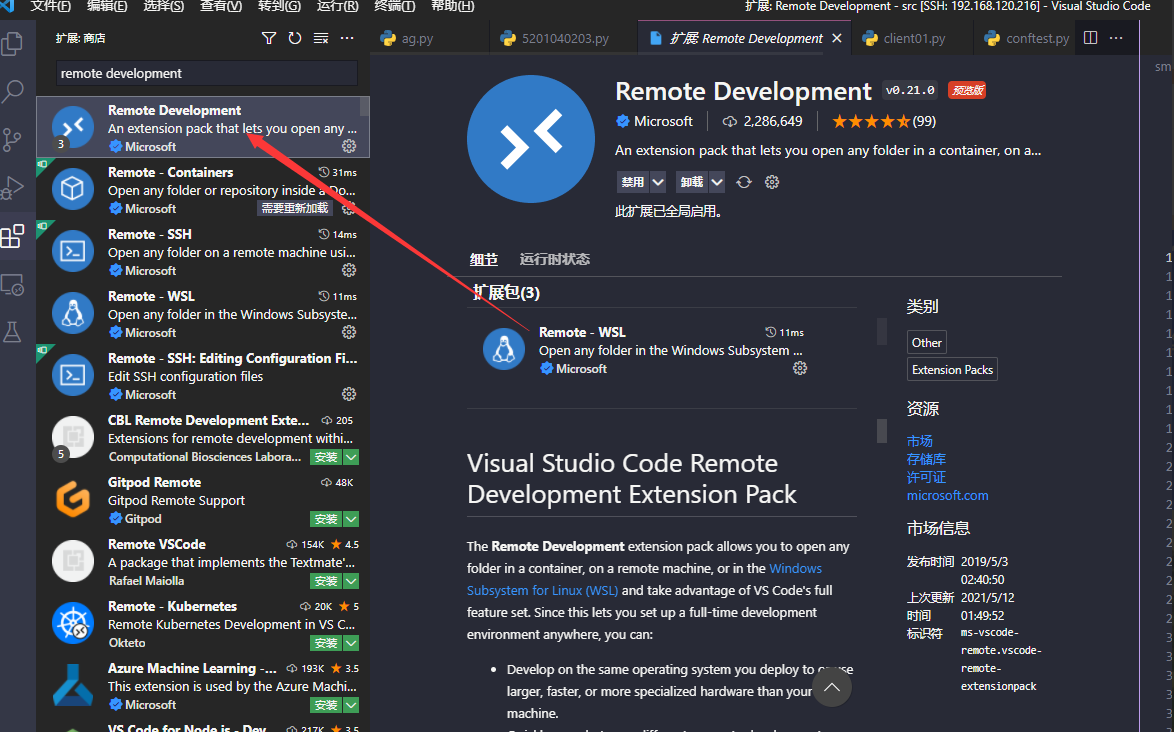Open the 许可证 license link
The image size is (1174, 732).
[x=926, y=478]
